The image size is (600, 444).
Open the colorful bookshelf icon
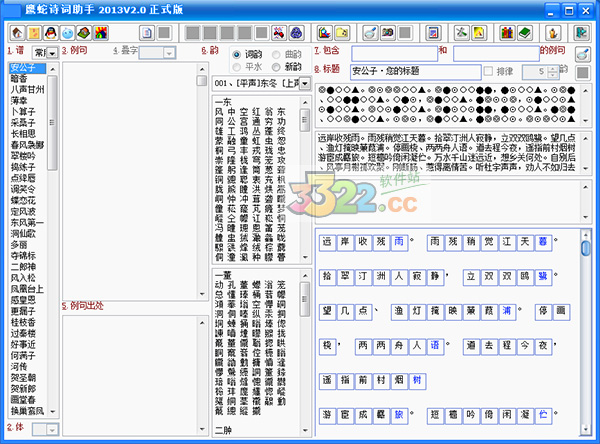point(507,33)
